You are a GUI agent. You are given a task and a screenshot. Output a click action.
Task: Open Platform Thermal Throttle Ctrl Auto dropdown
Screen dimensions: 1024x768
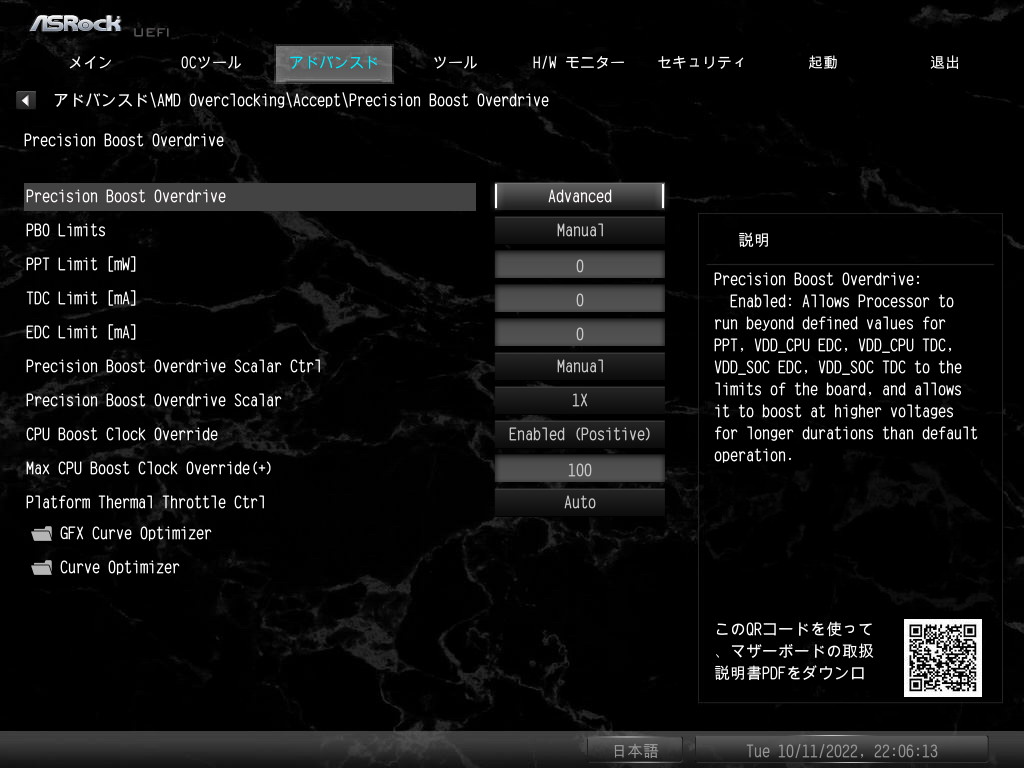point(579,502)
